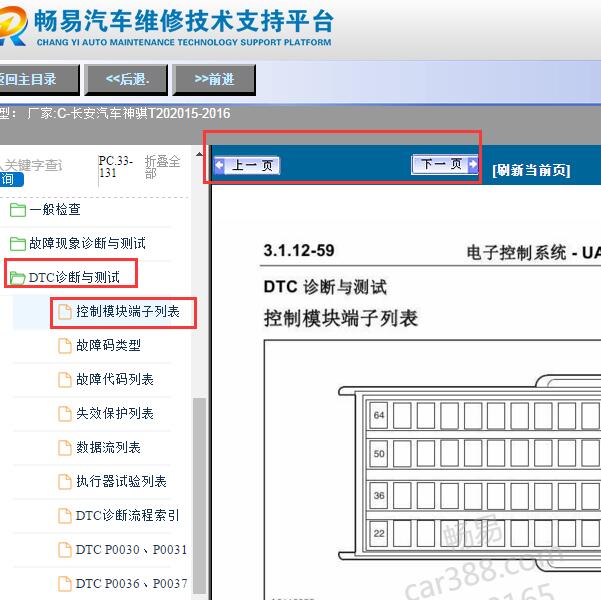This screenshot has width=601, height=600.
Task: Click the connector pin diagram image
Action: 432,470
